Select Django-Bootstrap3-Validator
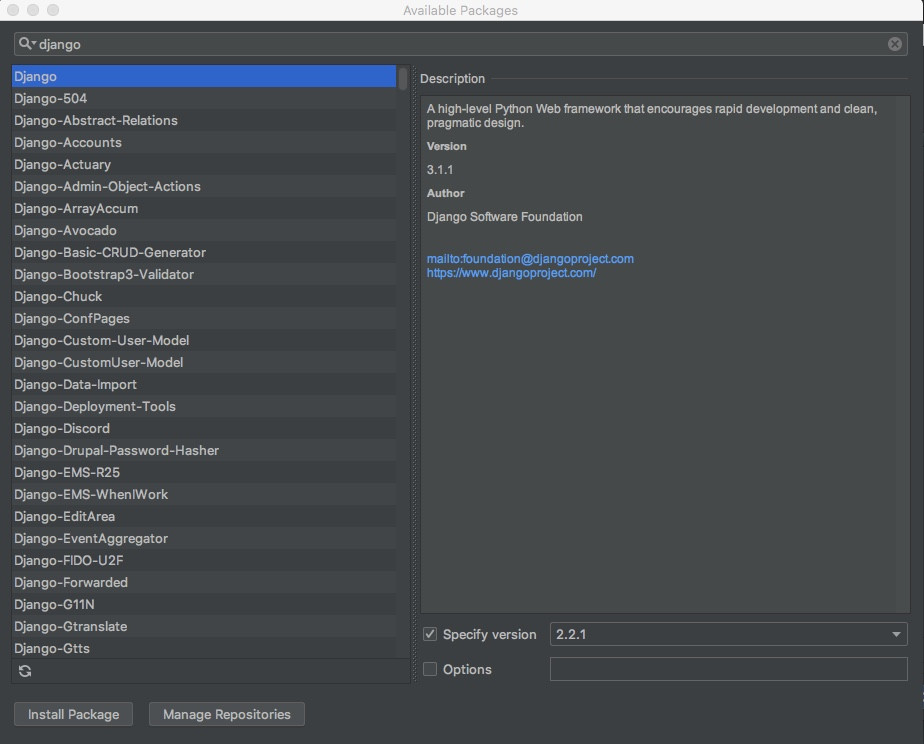Image resolution: width=924 pixels, height=744 pixels. [x=204, y=275]
